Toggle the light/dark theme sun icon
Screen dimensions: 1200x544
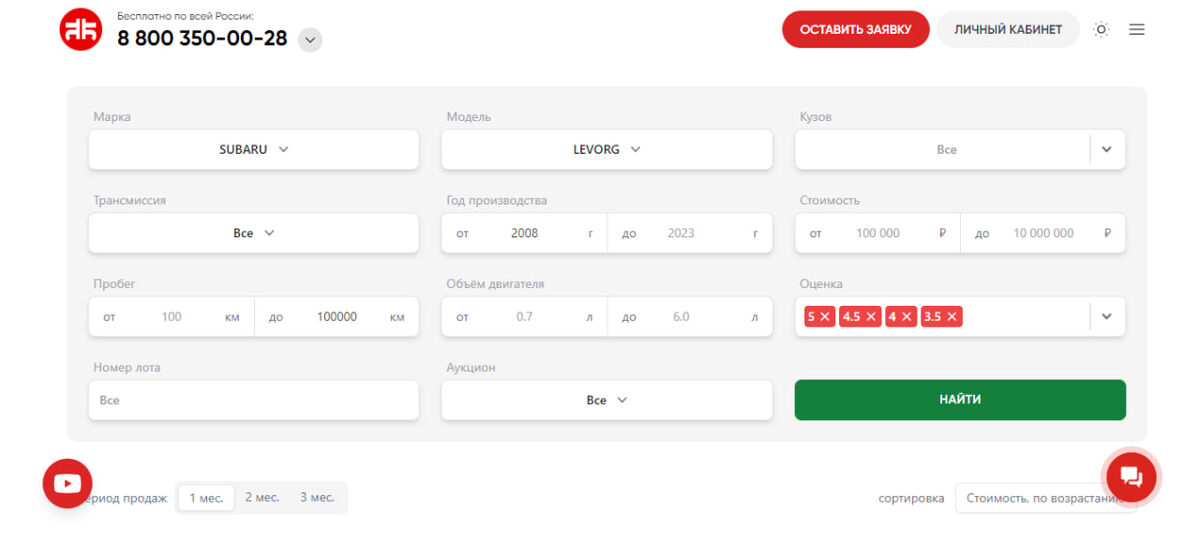coord(1101,30)
